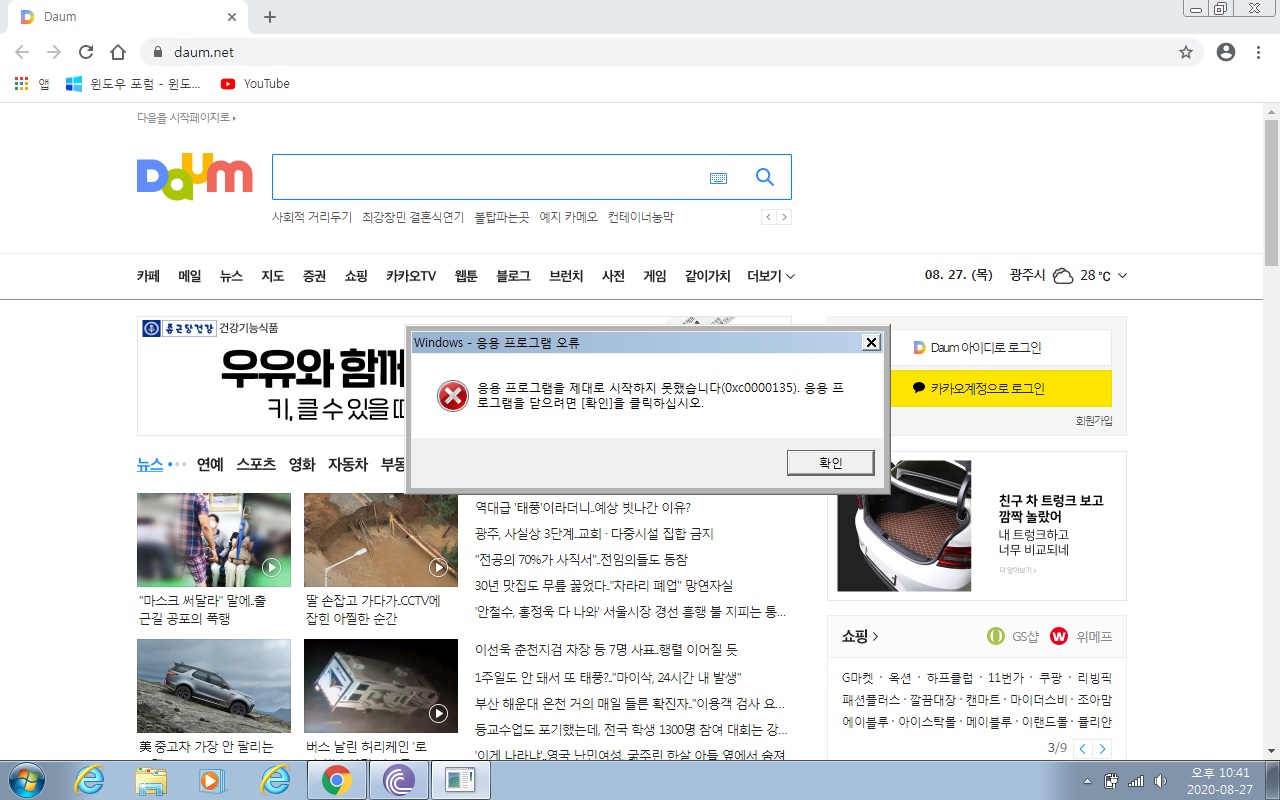This screenshot has height=800, width=1280.
Task: Open the 쇼핑 menu item
Action: click(356, 276)
